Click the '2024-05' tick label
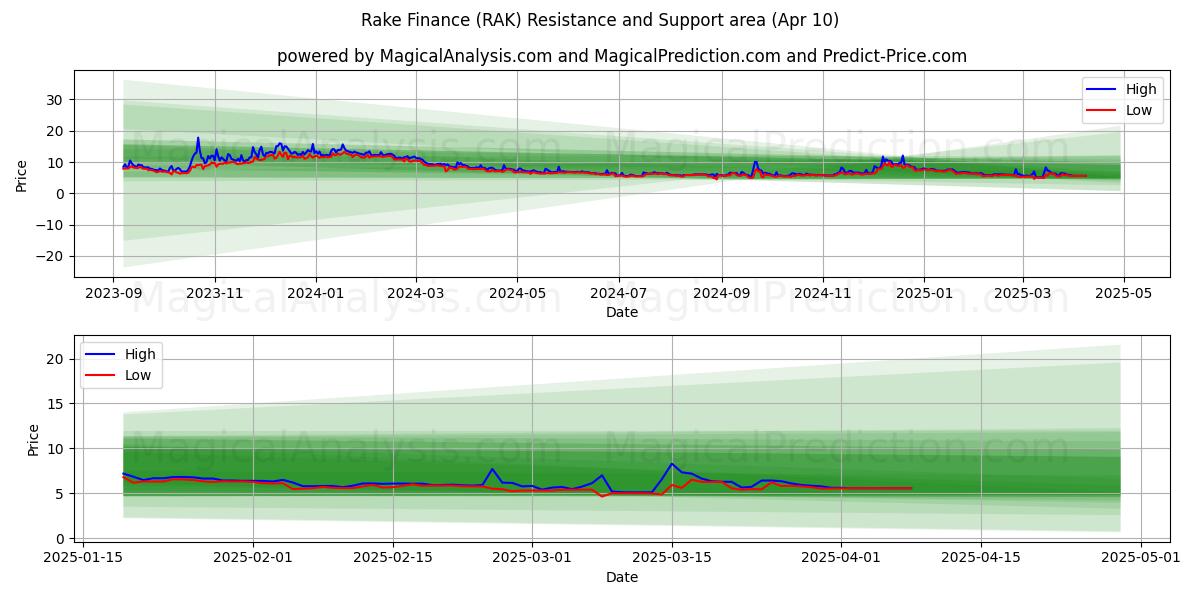The height and width of the screenshot is (600, 1200). click(x=517, y=294)
